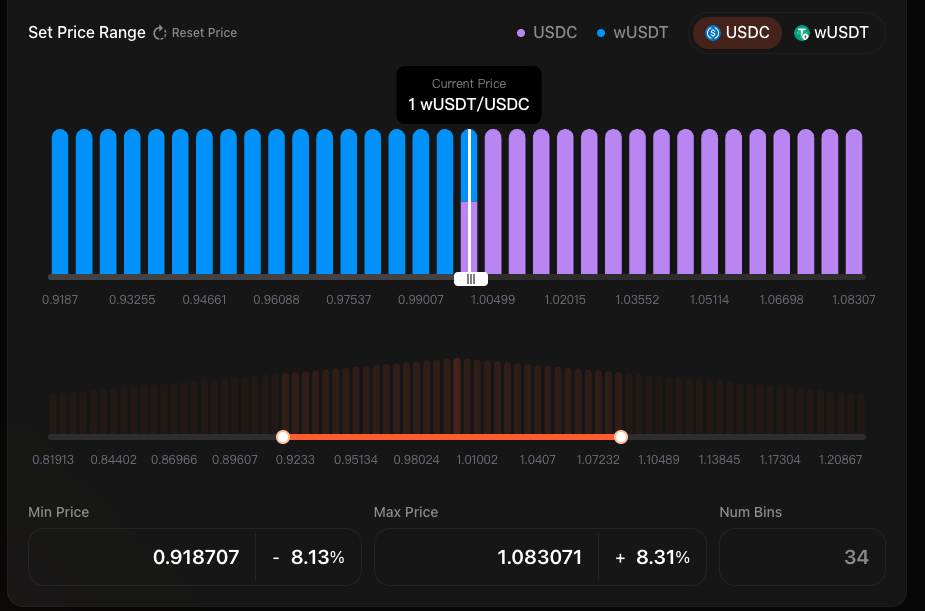Screen dimensions: 925x611
Task: Grab the current price handle under bin chart
Action: [x=471, y=279]
